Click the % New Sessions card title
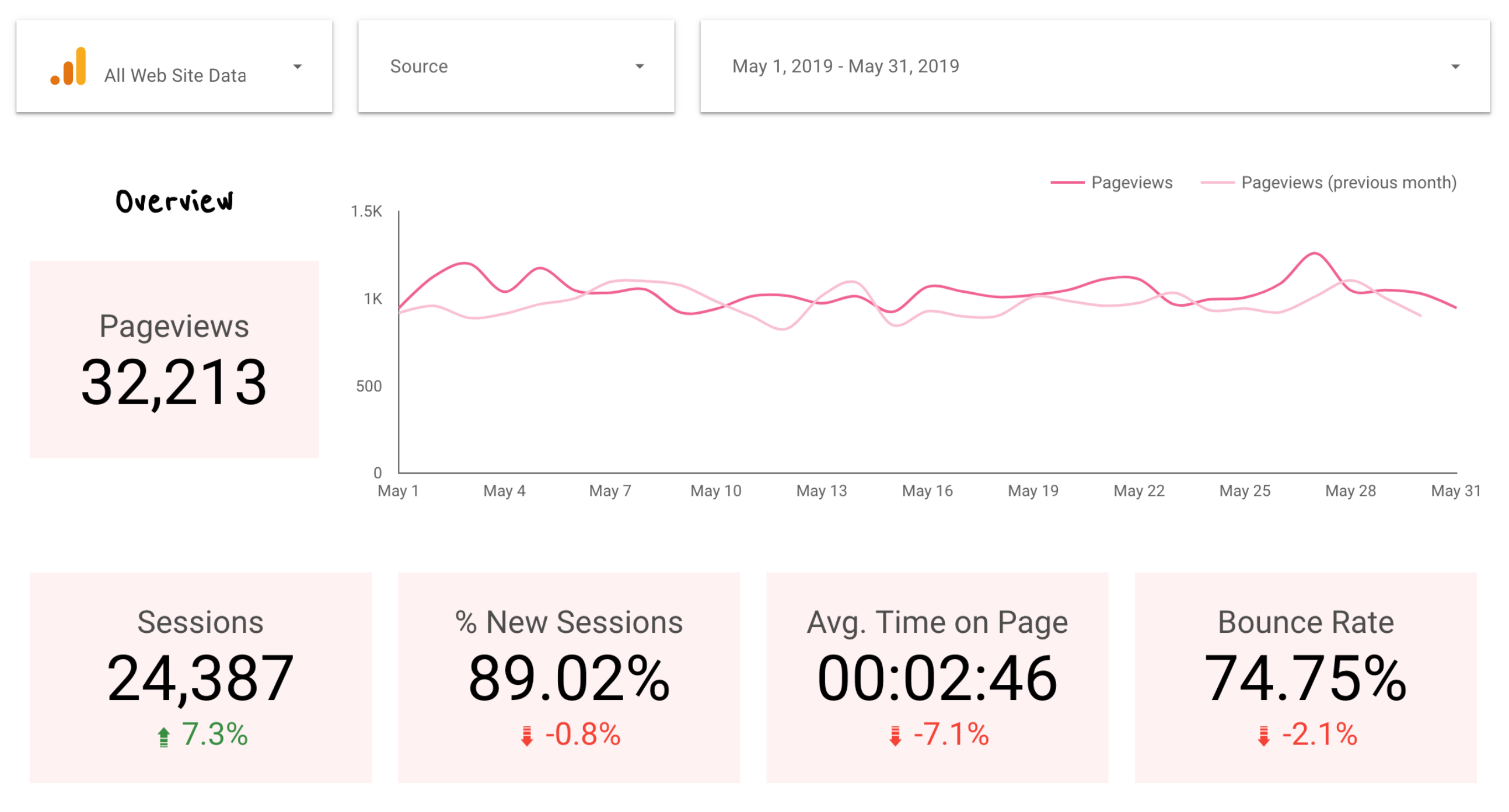 pyautogui.click(x=569, y=622)
